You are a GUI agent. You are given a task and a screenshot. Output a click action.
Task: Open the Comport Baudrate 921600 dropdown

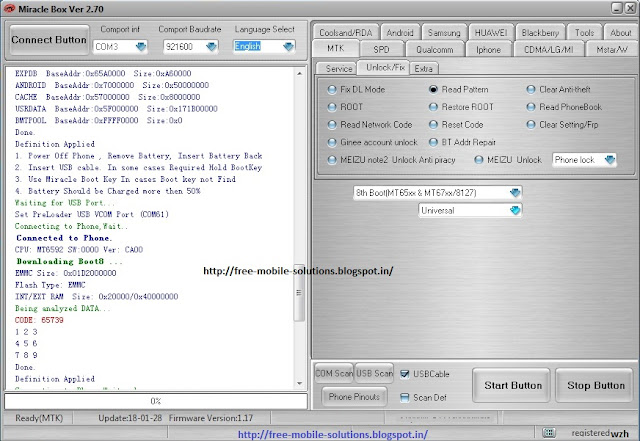(x=211, y=47)
